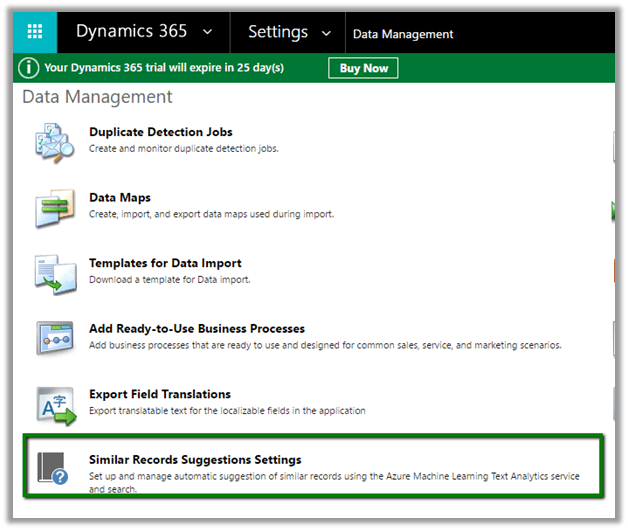
Task: Expand the Dynamics 365 dropdown chevron
Action: point(207,32)
